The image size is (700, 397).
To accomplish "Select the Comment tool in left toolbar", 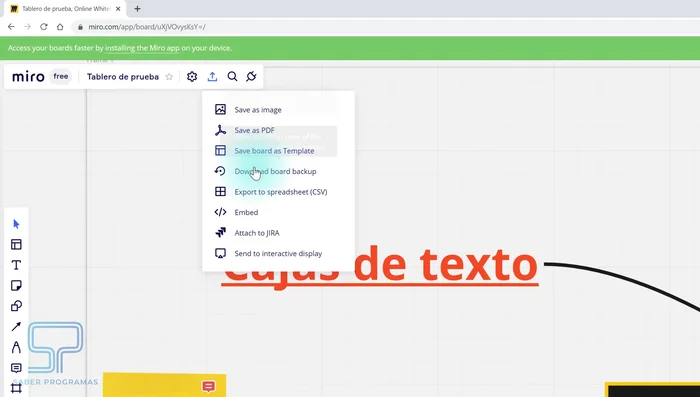I will pyautogui.click(x=17, y=368).
